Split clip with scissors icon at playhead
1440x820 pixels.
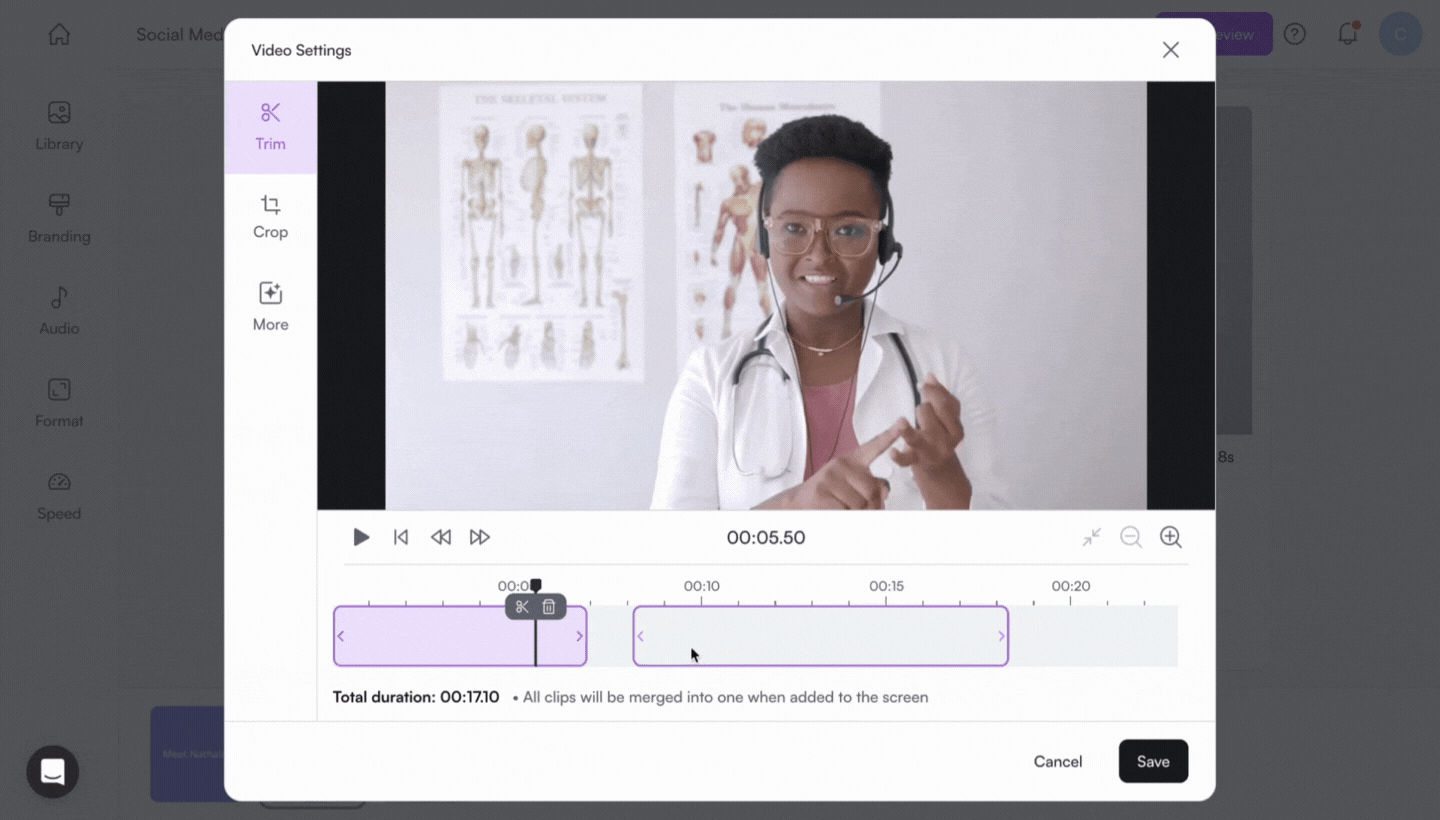pos(522,607)
